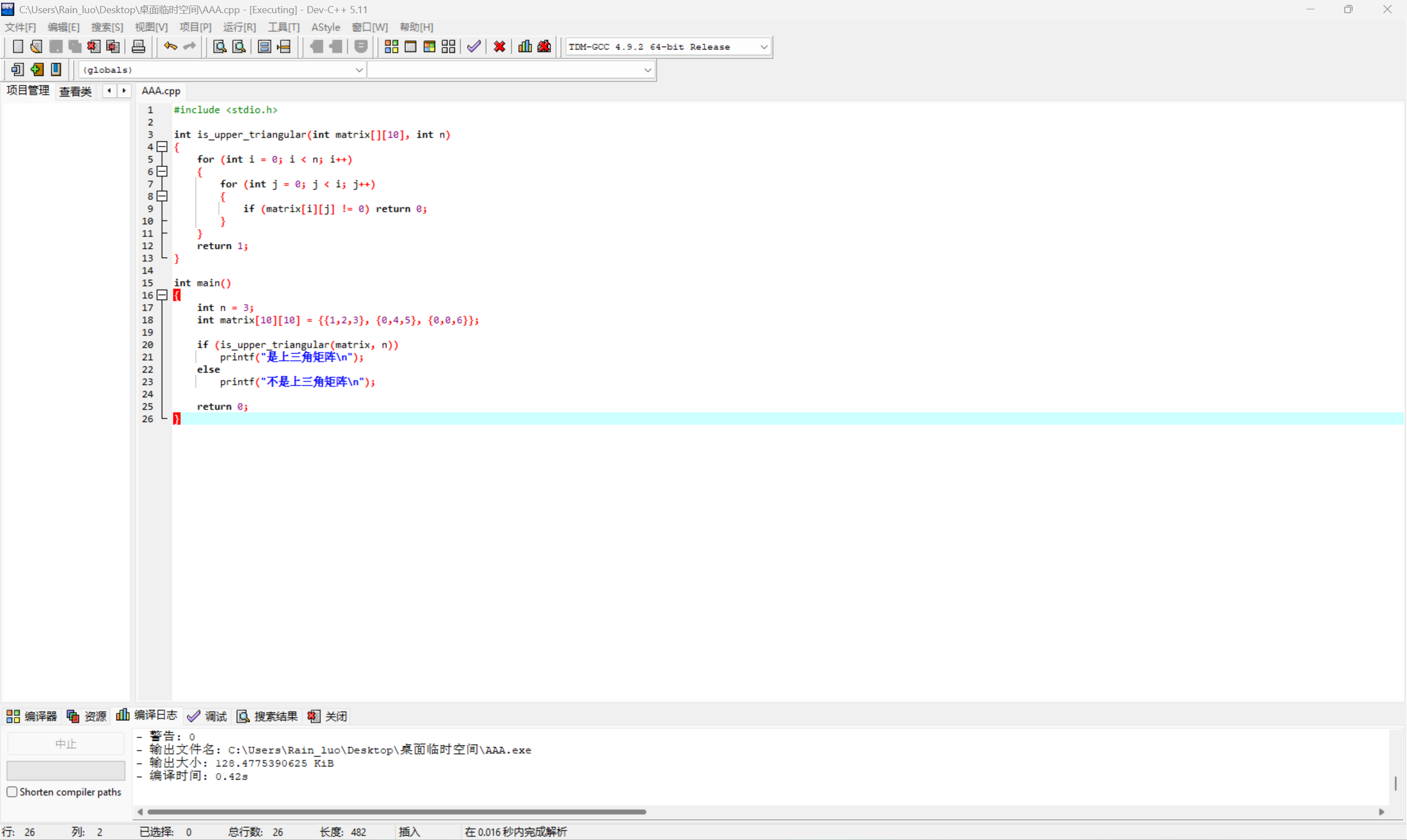
Task: Click the red X stop execution icon
Action: coord(499,46)
